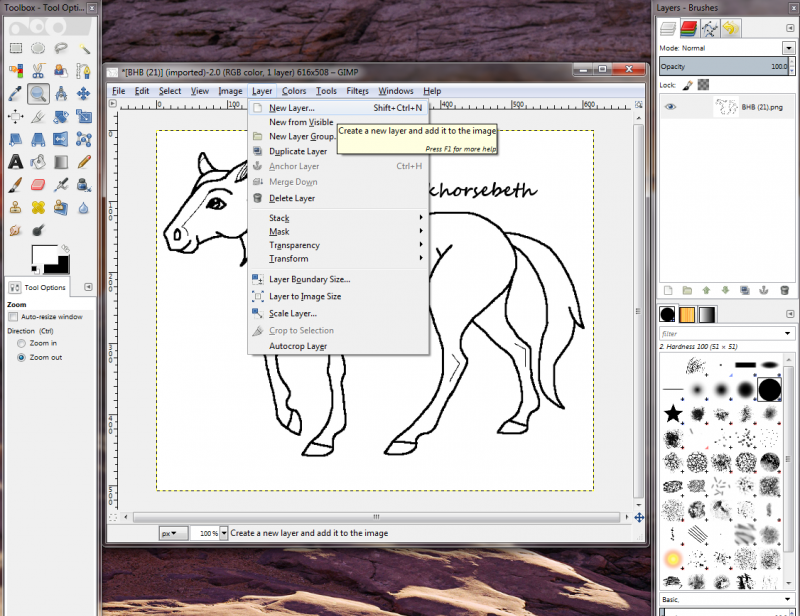
Task: Select the Blend gradient tool
Action: (61, 162)
